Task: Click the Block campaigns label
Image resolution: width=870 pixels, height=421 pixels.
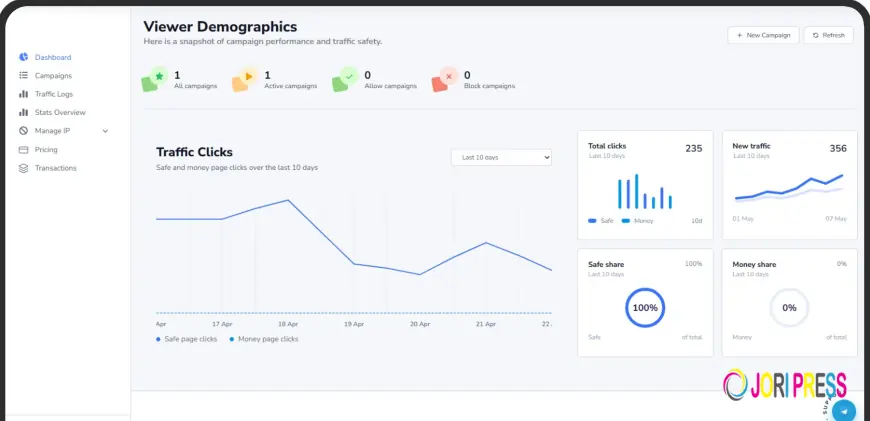Action: coord(489,87)
